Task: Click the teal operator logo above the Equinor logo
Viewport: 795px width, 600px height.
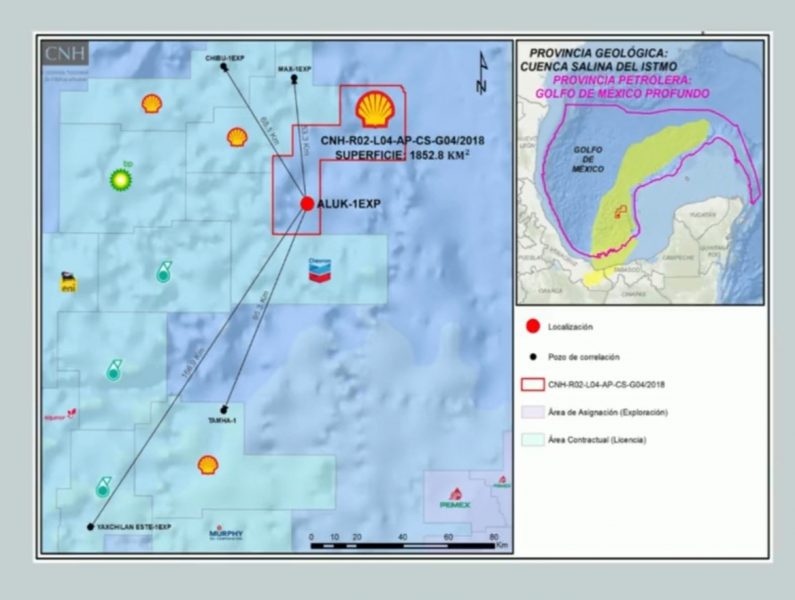Action: [x=114, y=370]
